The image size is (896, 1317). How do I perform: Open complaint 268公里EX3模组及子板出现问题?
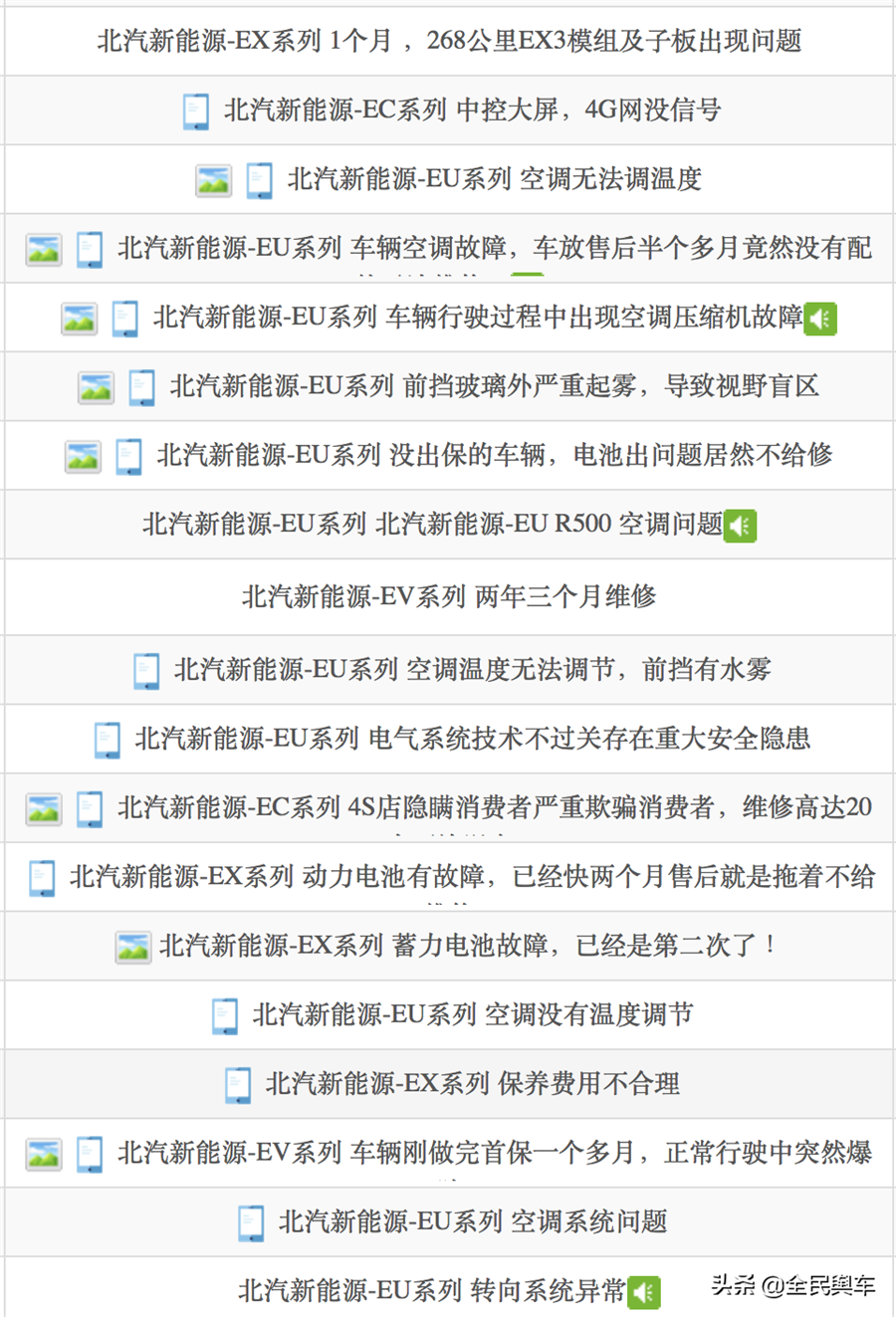[449, 41]
